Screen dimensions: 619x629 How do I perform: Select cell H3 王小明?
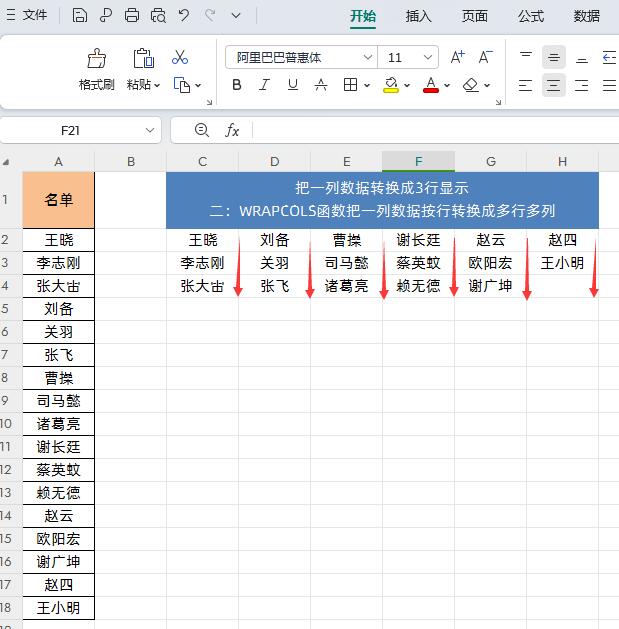pyautogui.click(x=562, y=263)
